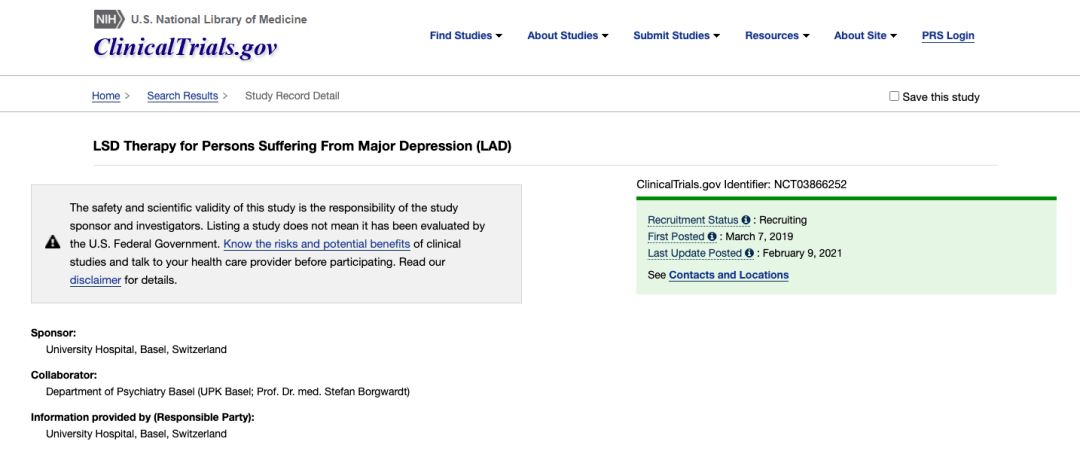This screenshot has width=1080, height=466.
Task: Click the NIH logo badge
Action: 109,19
